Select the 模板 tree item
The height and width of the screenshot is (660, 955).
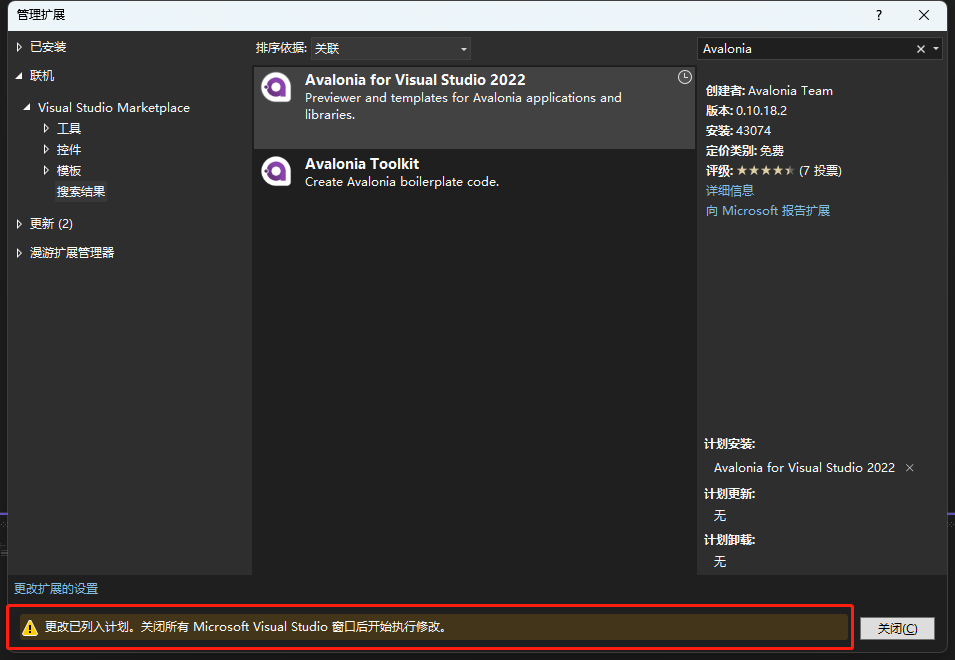point(69,170)
